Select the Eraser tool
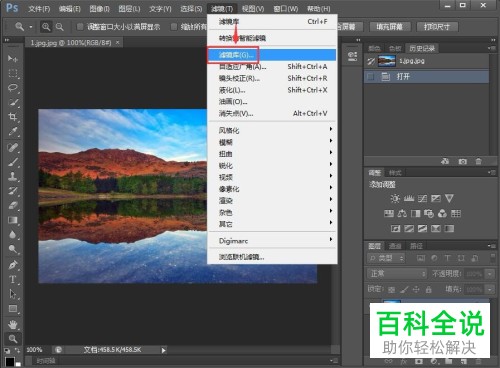The height and width of the screenshot is (368, 500). tap(13, 205)
